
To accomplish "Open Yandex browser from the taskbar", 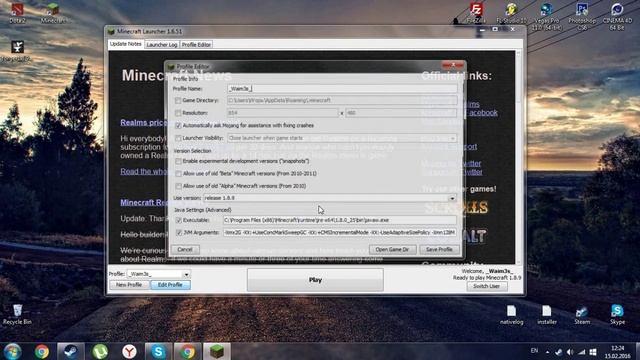I will 129,351.
